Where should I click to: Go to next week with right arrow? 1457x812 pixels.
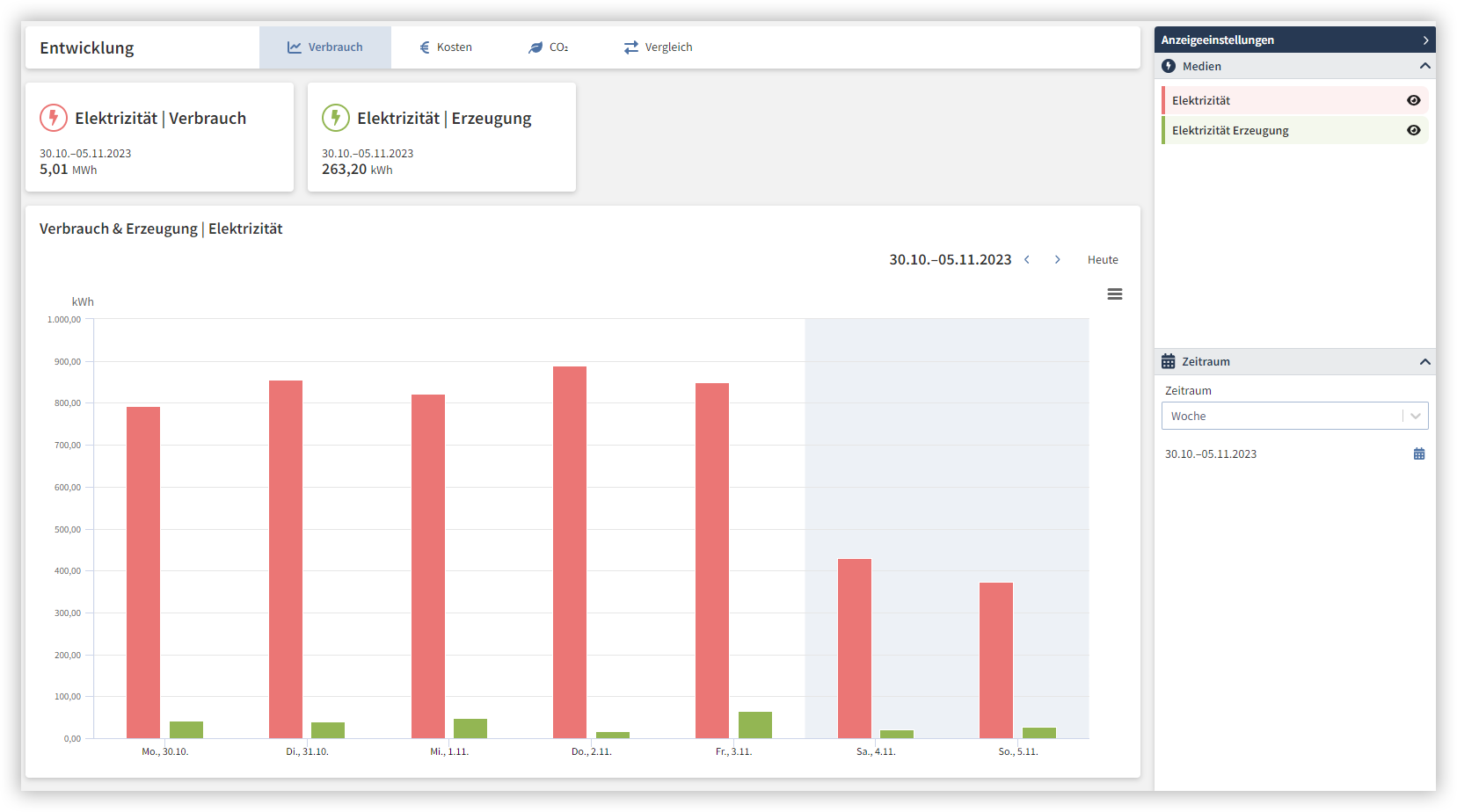click(1057, 260)
